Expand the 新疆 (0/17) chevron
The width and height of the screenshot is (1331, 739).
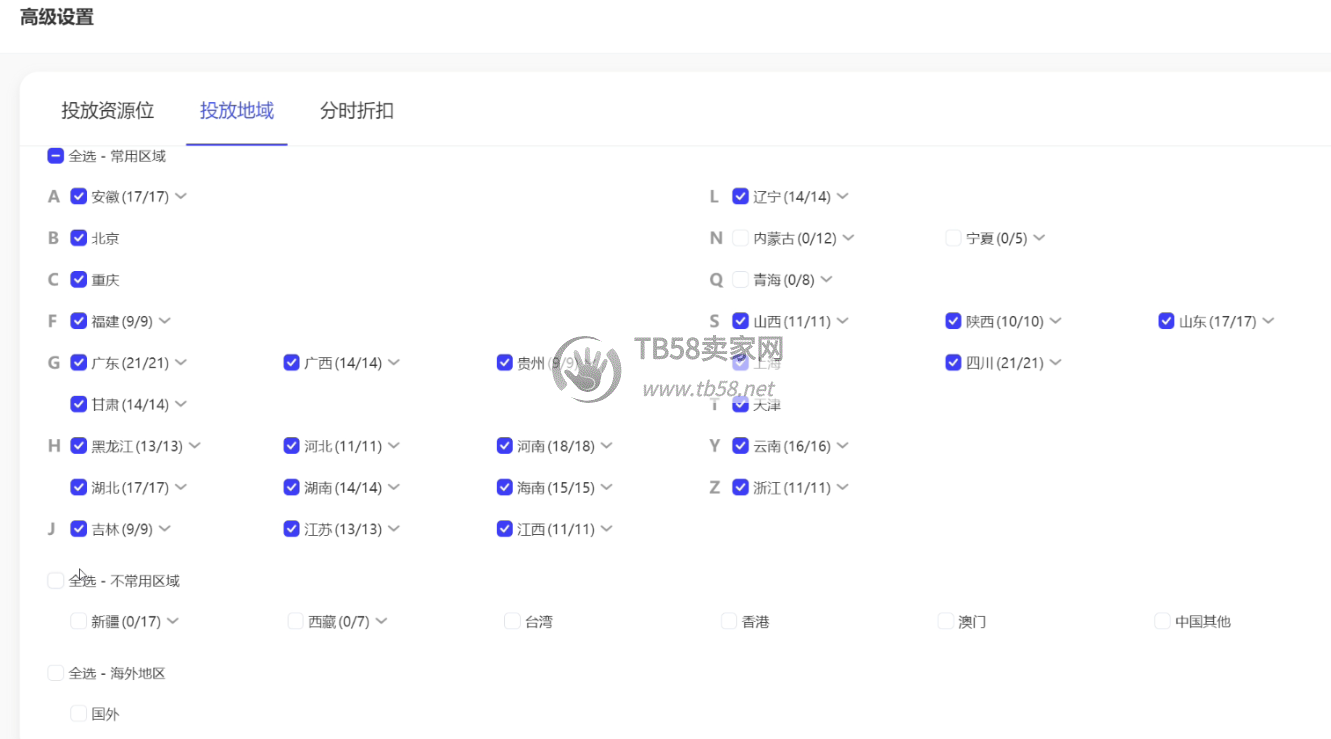pyautogui.click(x=173, y=621)
